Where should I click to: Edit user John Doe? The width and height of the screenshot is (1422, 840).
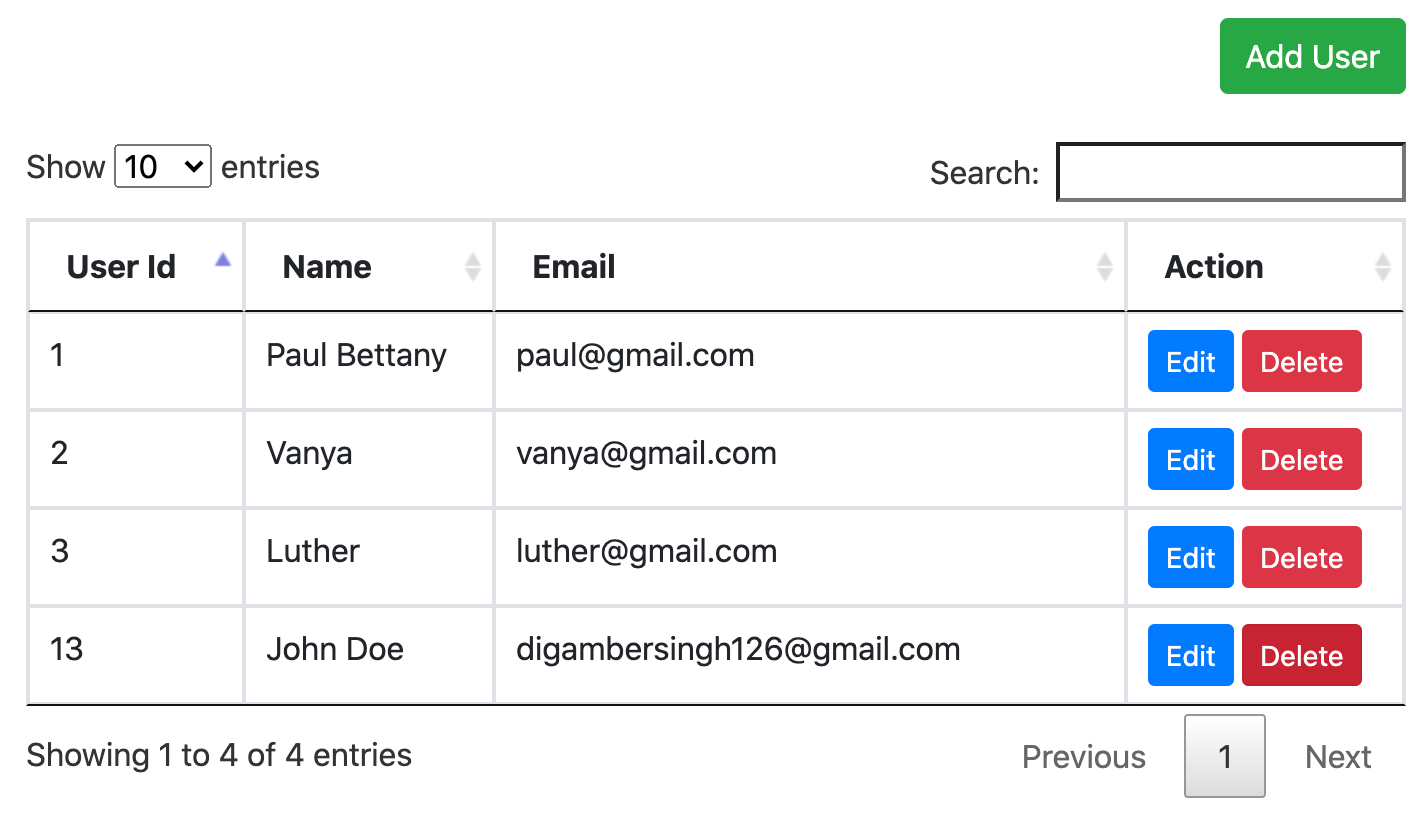[1190, 655]
